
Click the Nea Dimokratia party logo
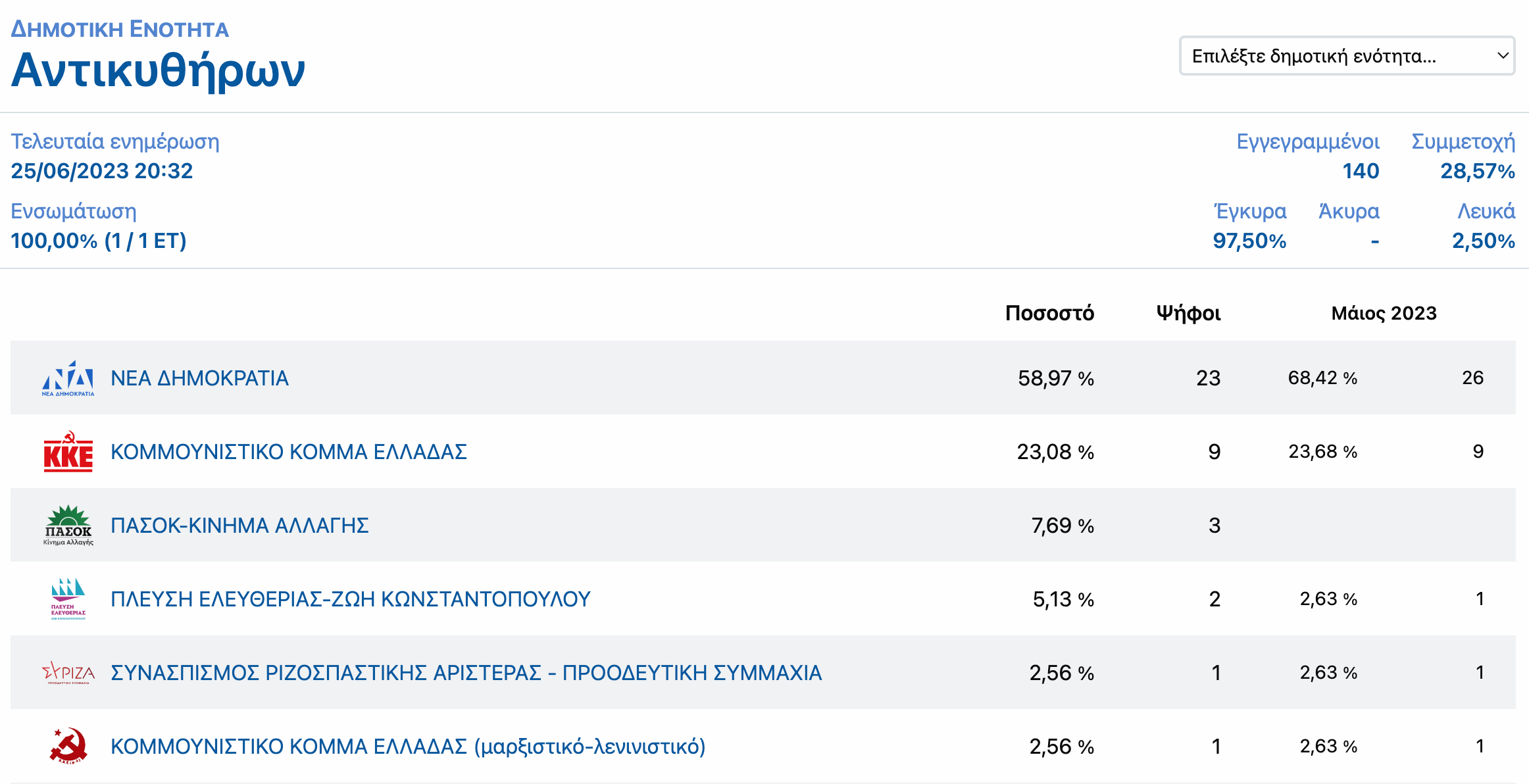[68, 378]
